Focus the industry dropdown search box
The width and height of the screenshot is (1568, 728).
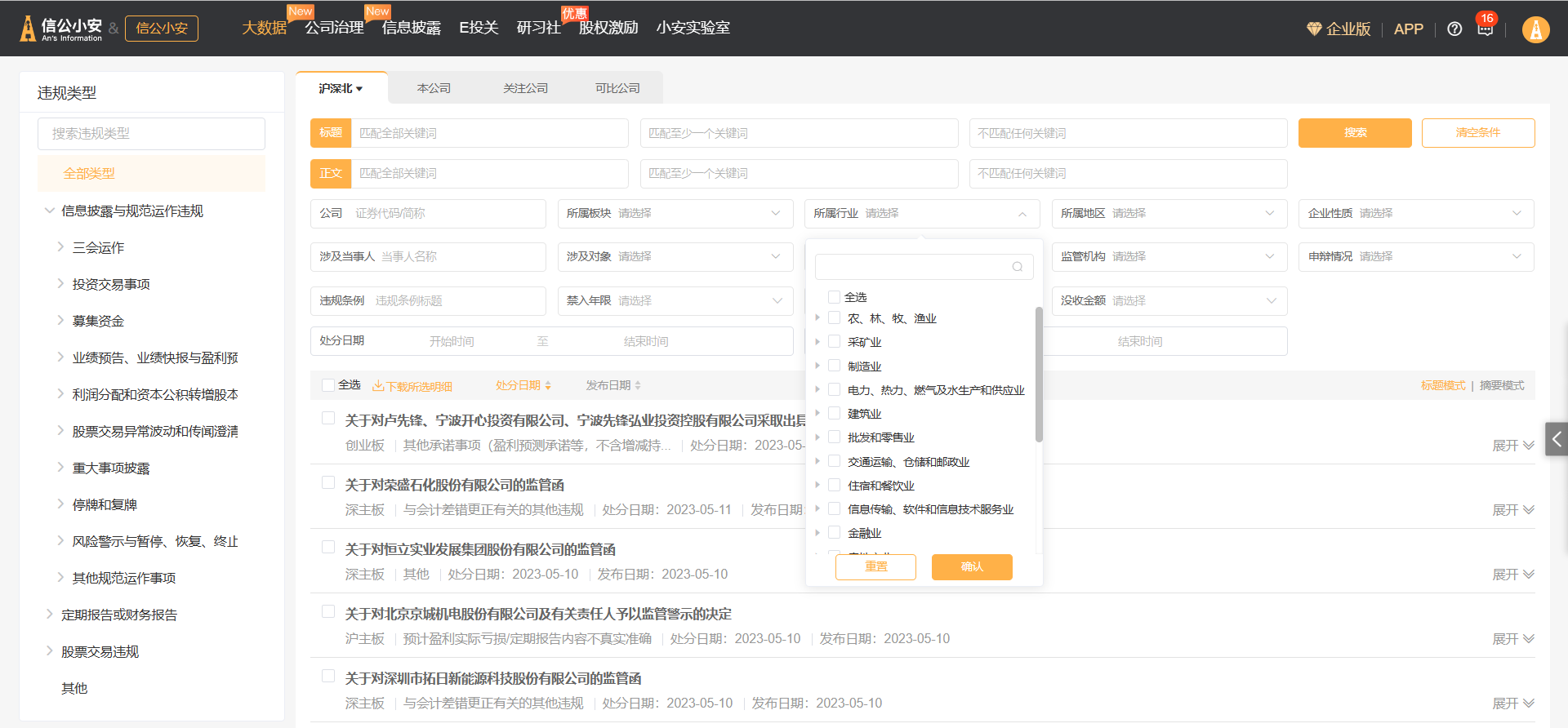click(x=924, y=267)
